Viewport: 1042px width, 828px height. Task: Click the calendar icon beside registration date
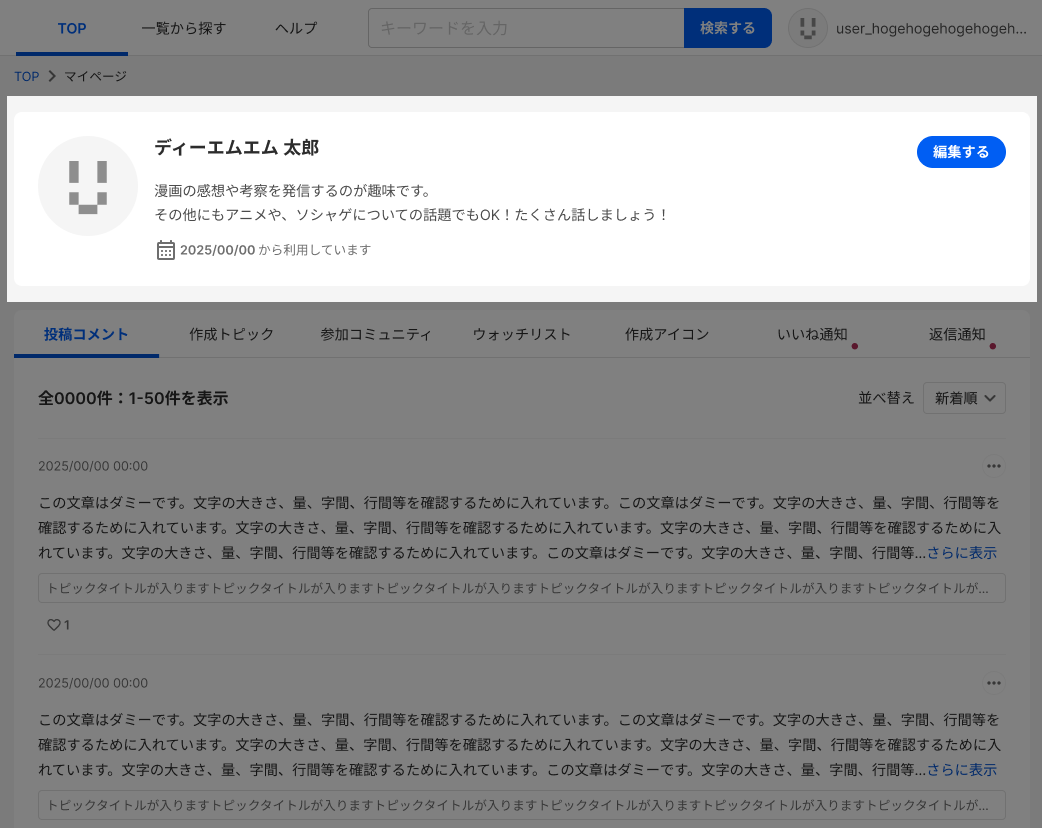coord(166,250)
